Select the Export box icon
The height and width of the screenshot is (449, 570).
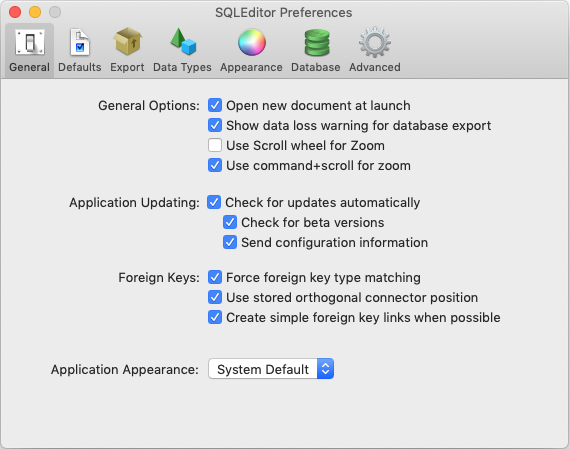127,41
